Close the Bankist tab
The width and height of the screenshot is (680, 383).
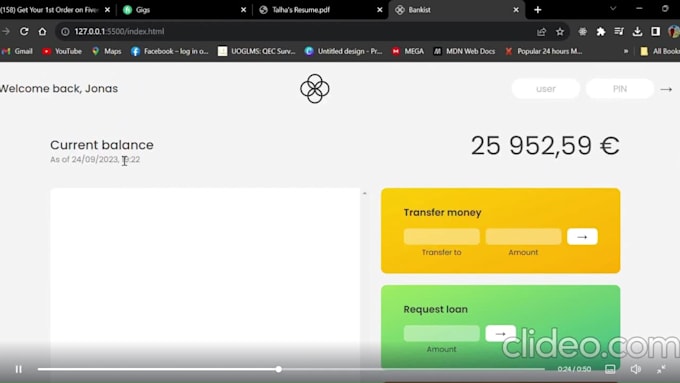coord(516,10)
